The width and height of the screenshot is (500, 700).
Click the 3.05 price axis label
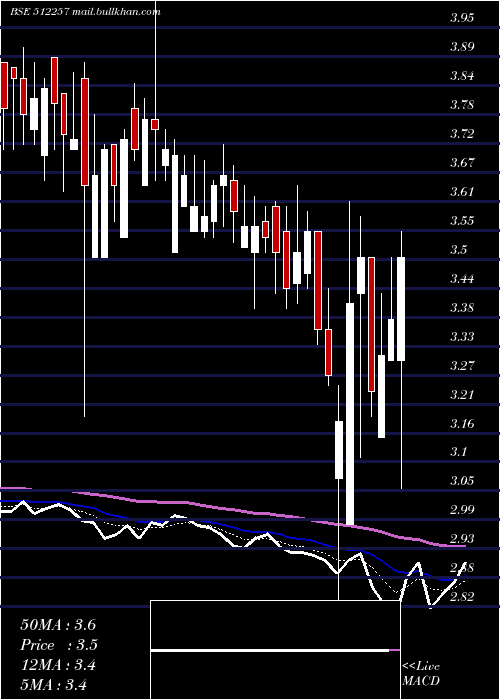[x=462, y=481]
